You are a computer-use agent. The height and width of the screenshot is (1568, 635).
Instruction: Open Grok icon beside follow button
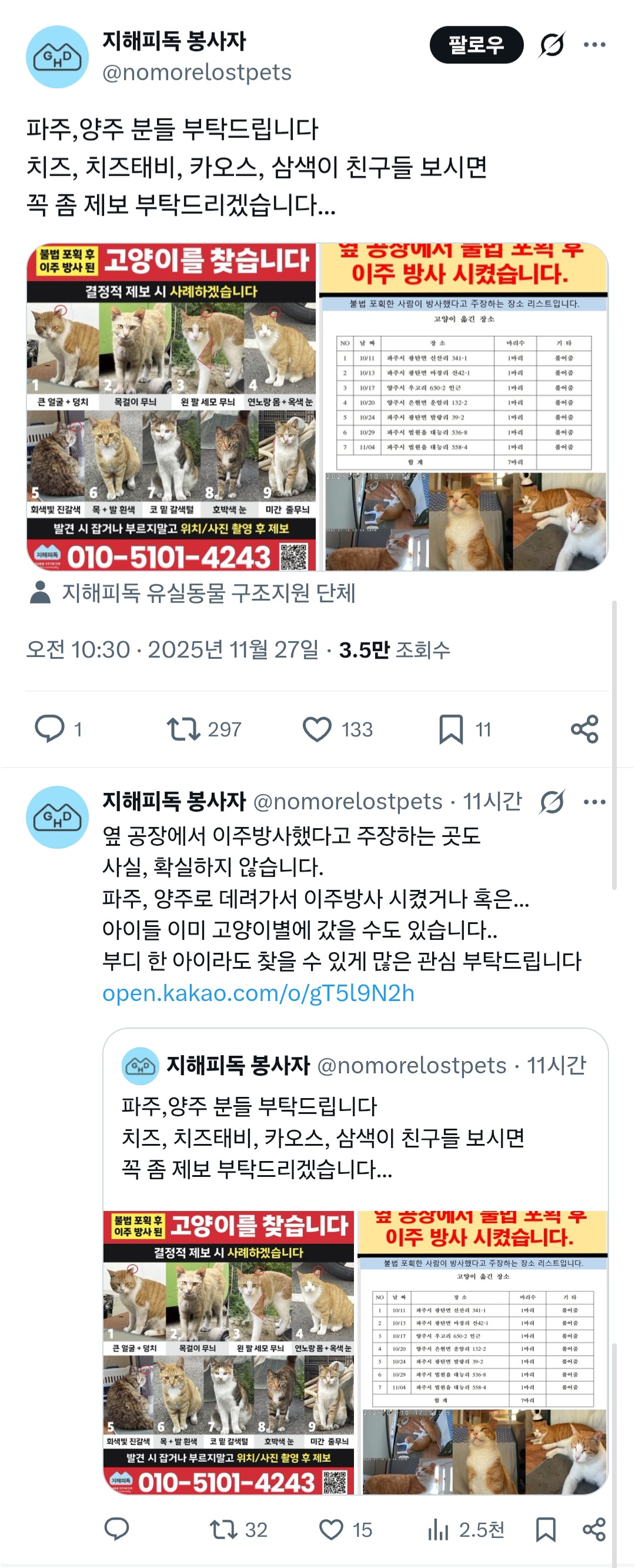tap(552, 45)
